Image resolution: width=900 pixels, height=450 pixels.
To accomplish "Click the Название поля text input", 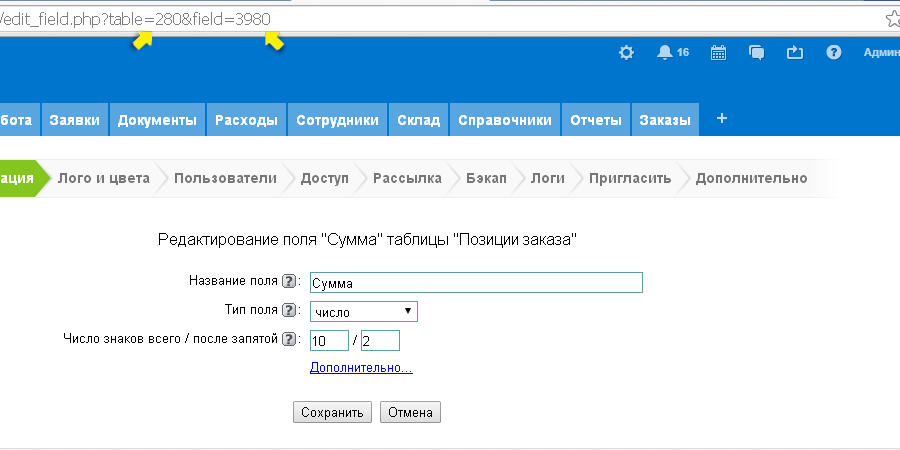I will coord(476,283).
